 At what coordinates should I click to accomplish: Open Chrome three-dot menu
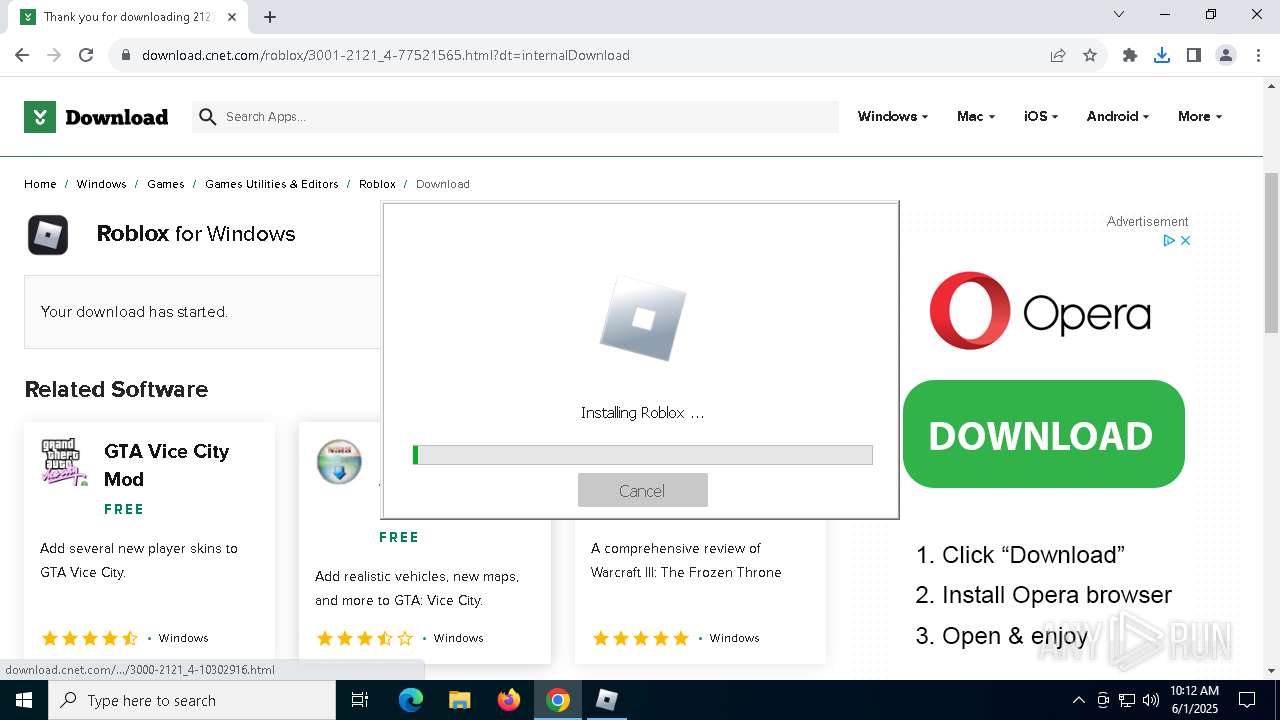coord(1258,55)
